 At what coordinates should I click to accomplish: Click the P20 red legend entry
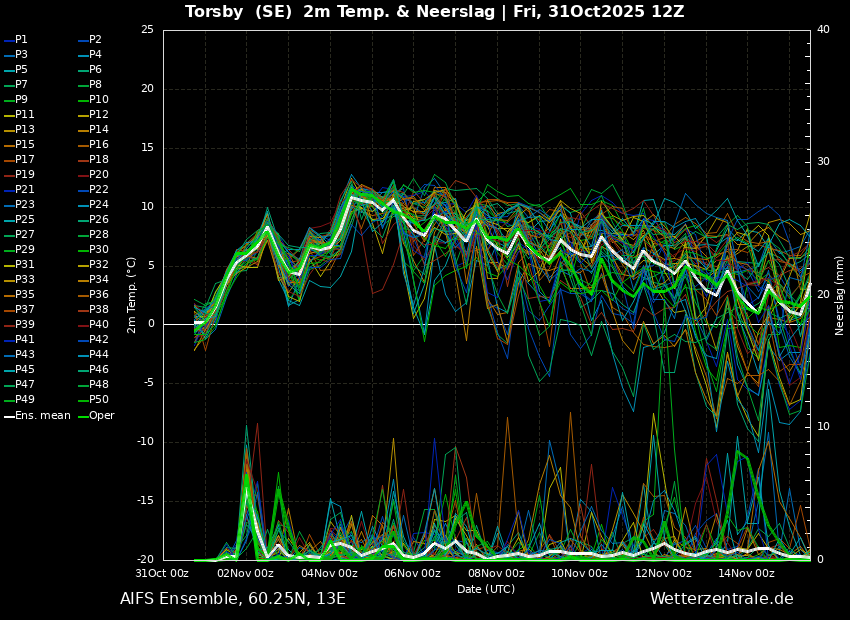pos(93,175)
